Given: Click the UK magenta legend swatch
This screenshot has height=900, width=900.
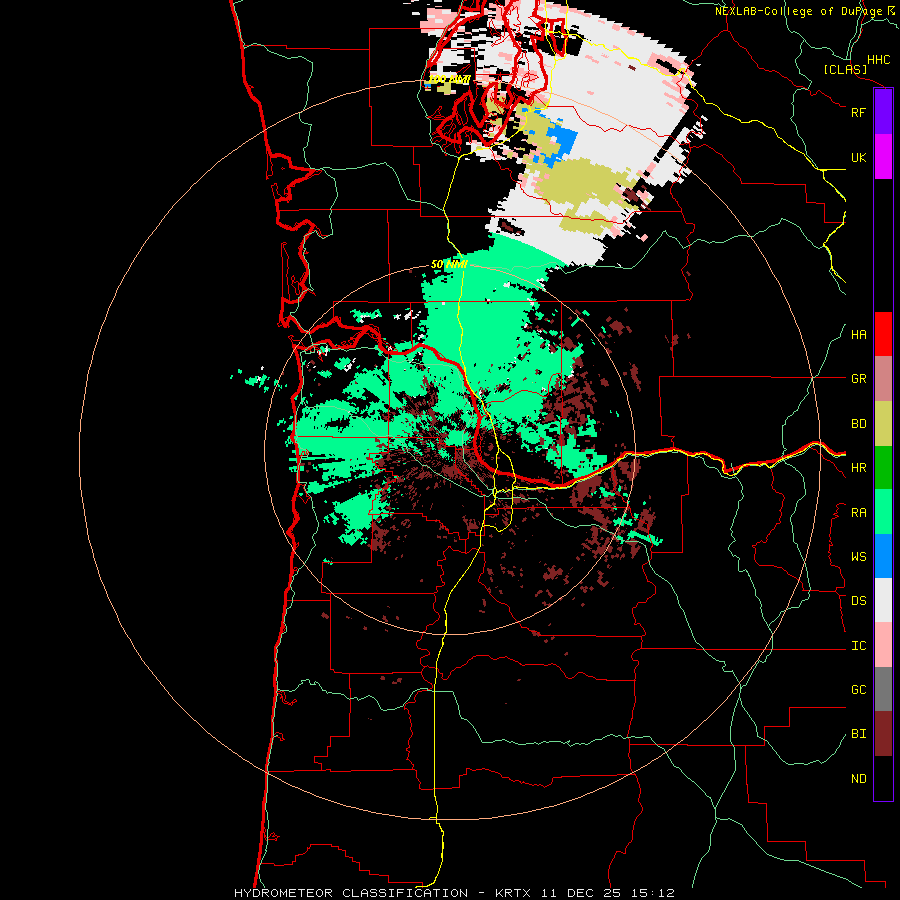Looking at the screenshot, I should 883,157.
